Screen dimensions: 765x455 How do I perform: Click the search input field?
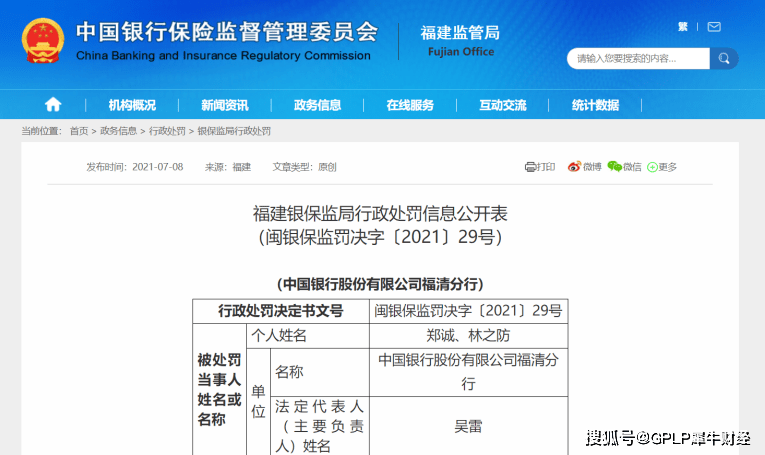coord(638,59)
